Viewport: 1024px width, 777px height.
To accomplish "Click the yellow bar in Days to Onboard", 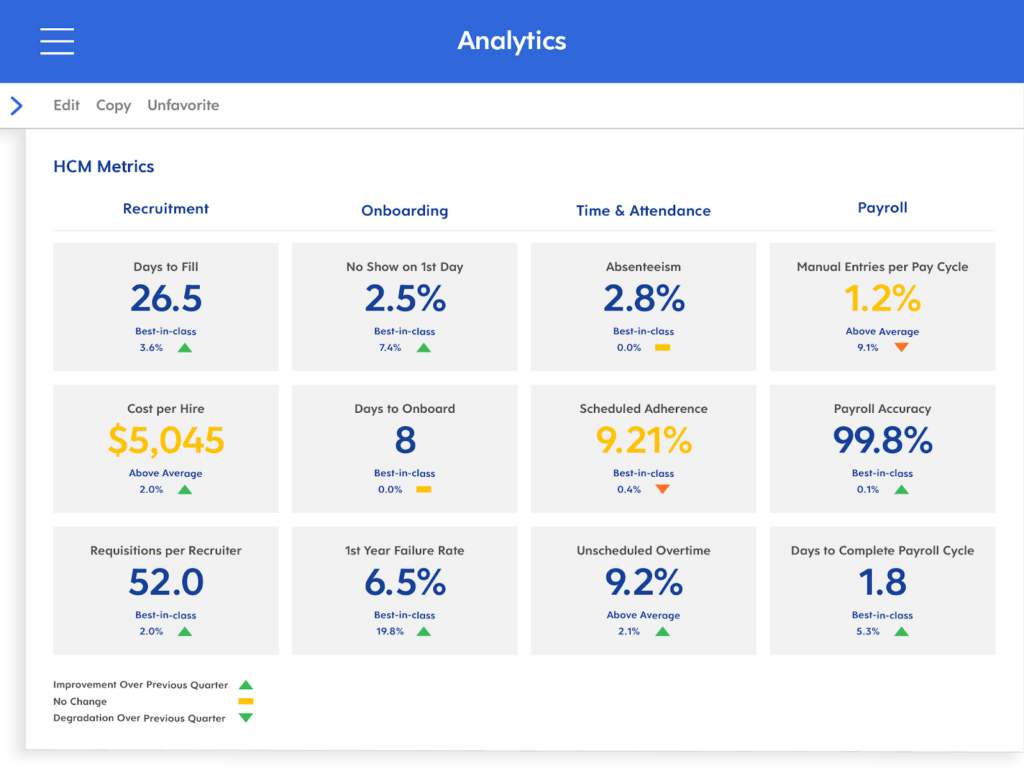I will 423,490.
